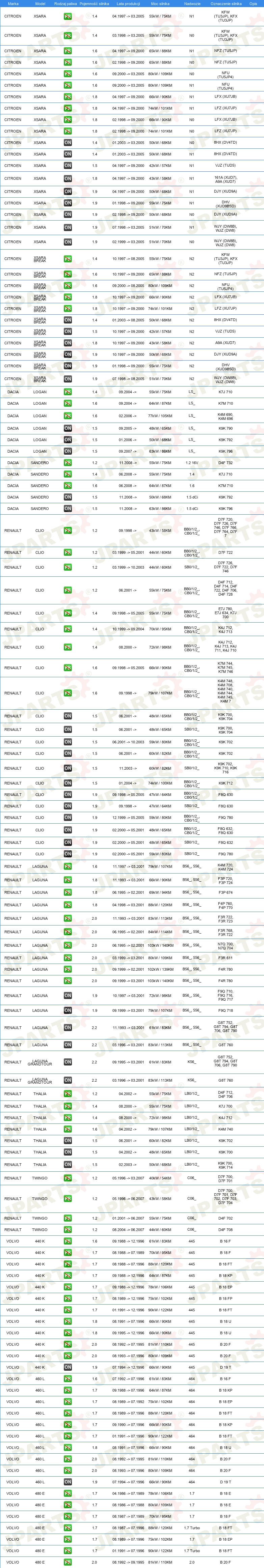Click the '102kW / 139KM' Laguna power cell
The height and width of the screenshot is (1568, 264).
tap(160, 970)
